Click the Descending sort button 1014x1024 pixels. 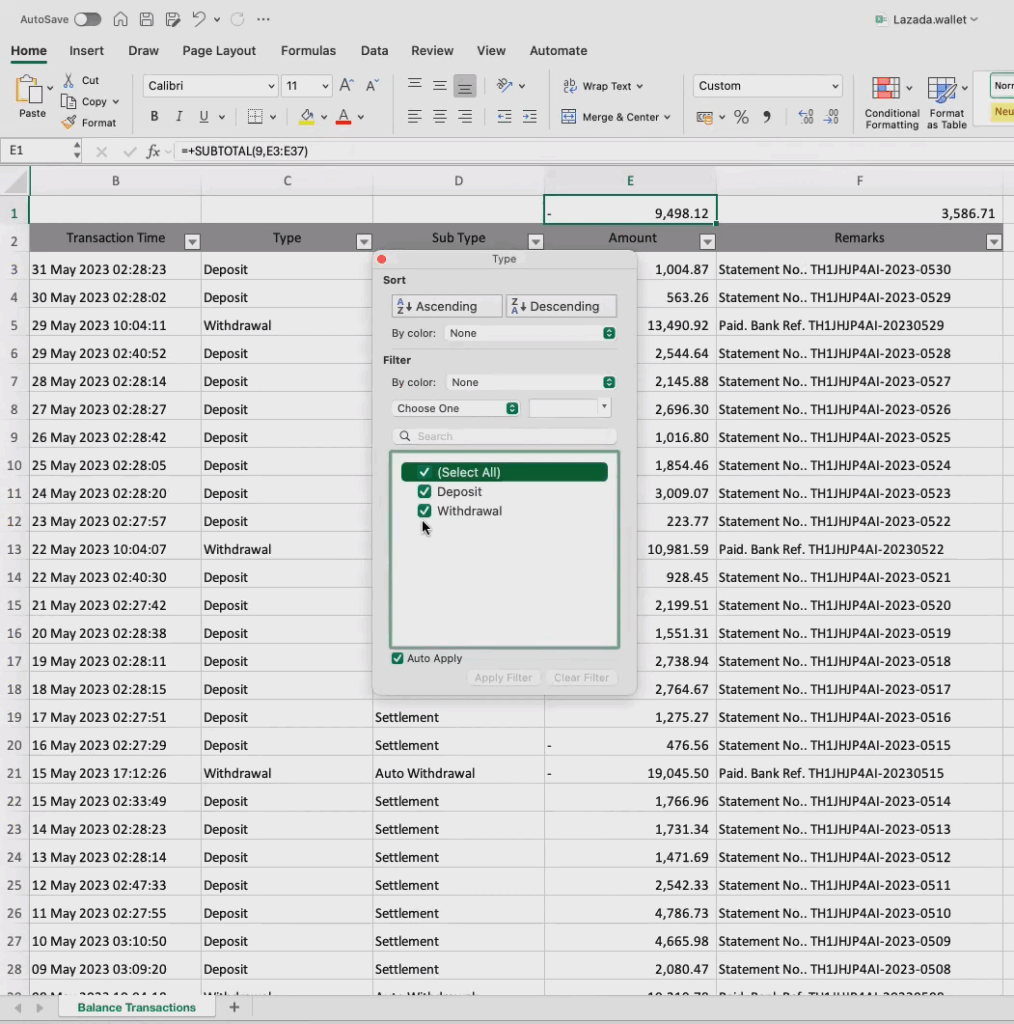561,306
